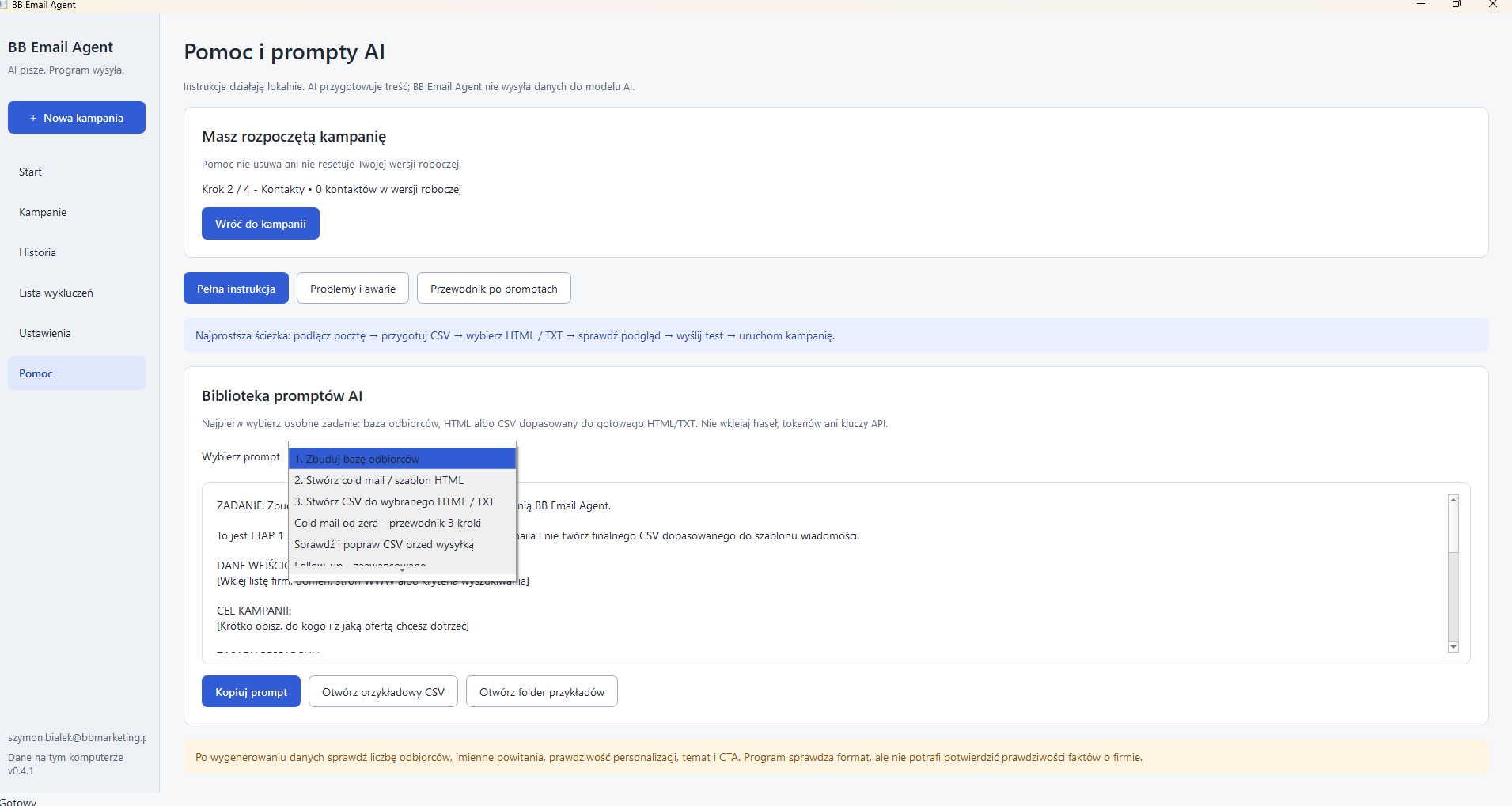
Task: Open Ustawienia in the sidebar
Action: coord(77,333)
